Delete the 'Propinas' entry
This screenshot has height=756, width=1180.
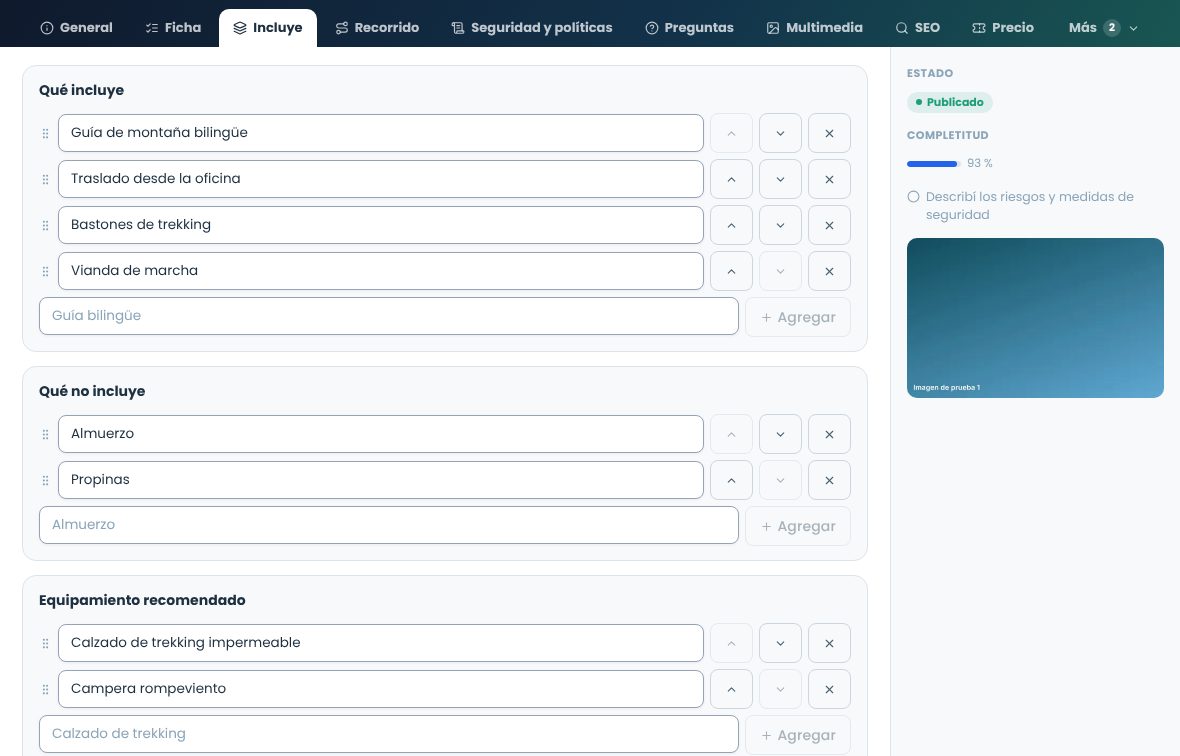(829, 480)
